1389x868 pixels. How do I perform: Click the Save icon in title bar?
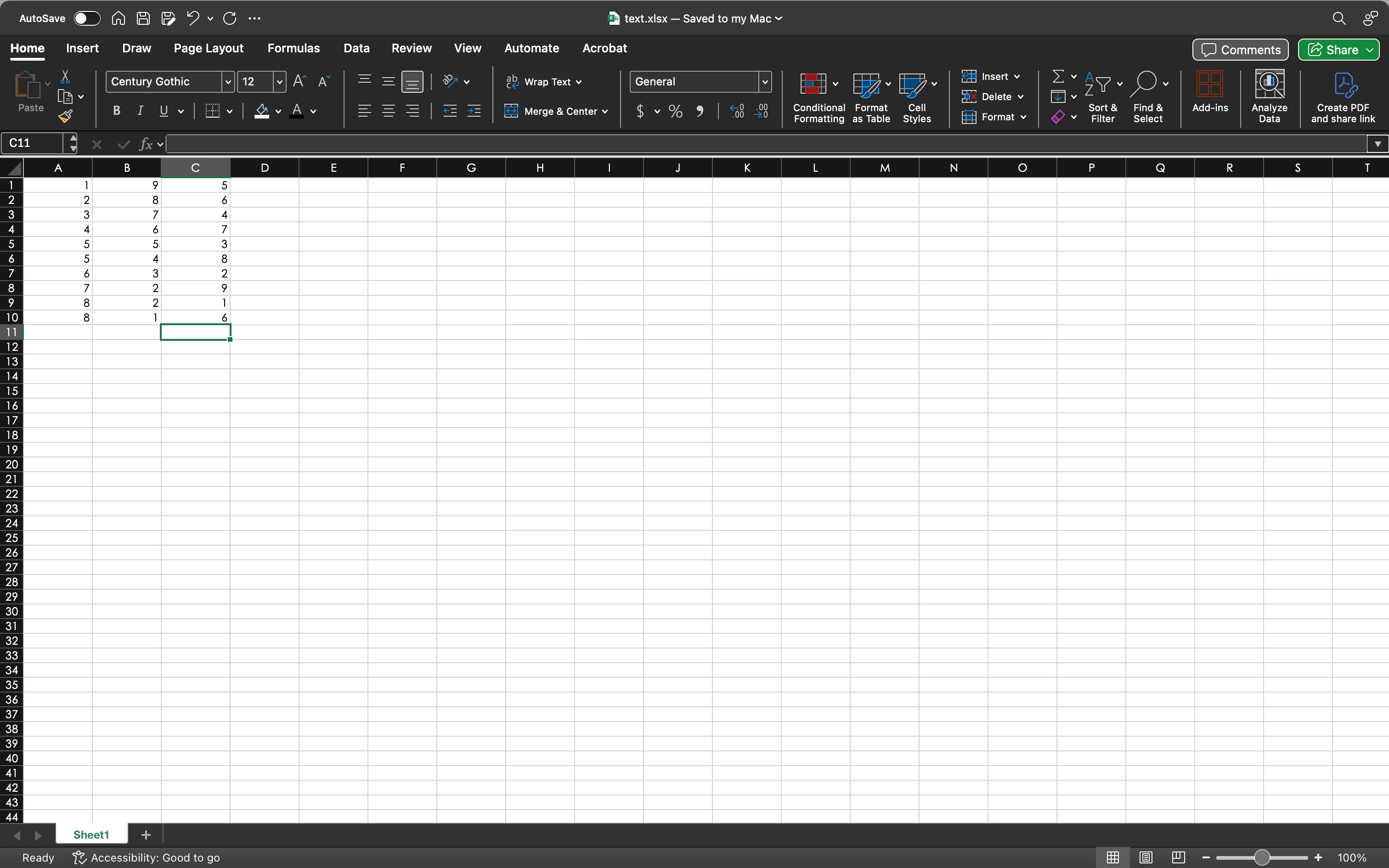pyautogui.click(x=143, y=18)
